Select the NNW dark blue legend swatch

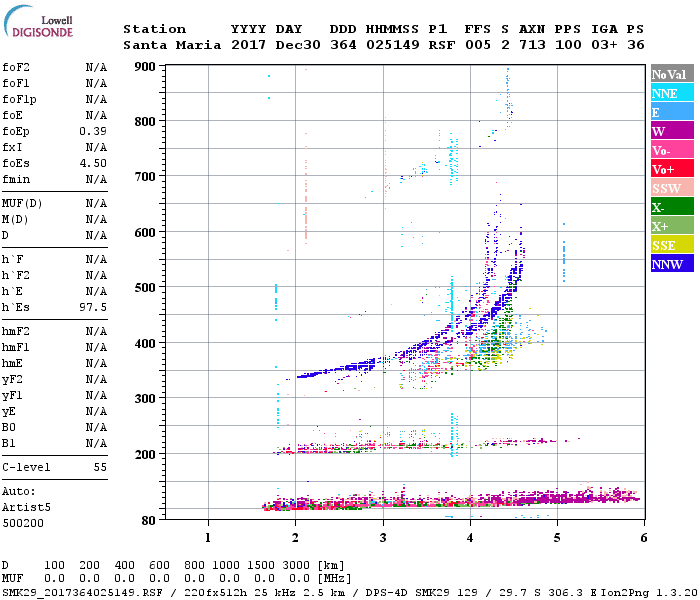coord(672,263)
